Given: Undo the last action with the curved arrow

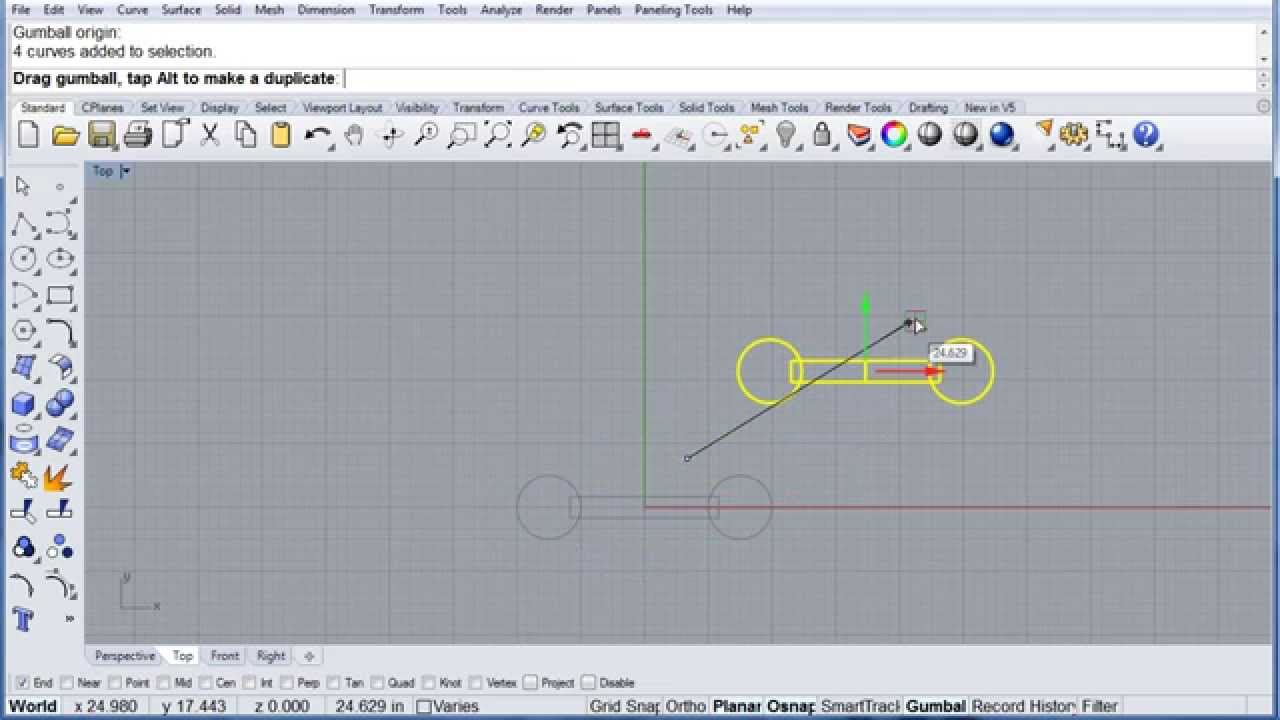Looking at the screenshot, I should point(317,134).
